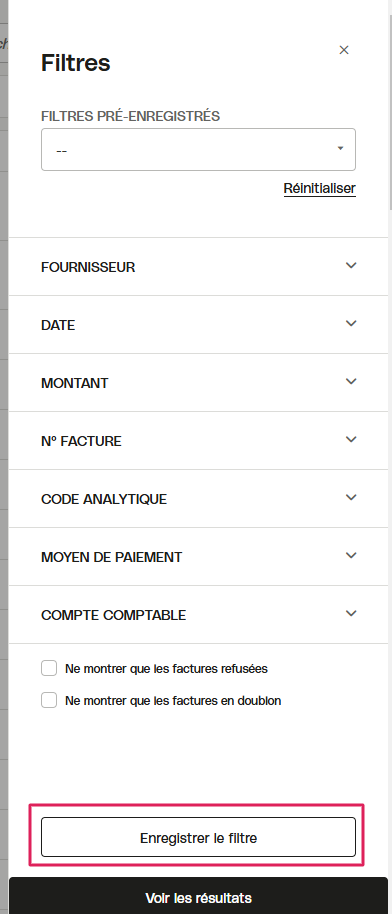Viewport: 392px width, 914px height.
Task: Click the Voir les résultats button
Action: point(198,897)
